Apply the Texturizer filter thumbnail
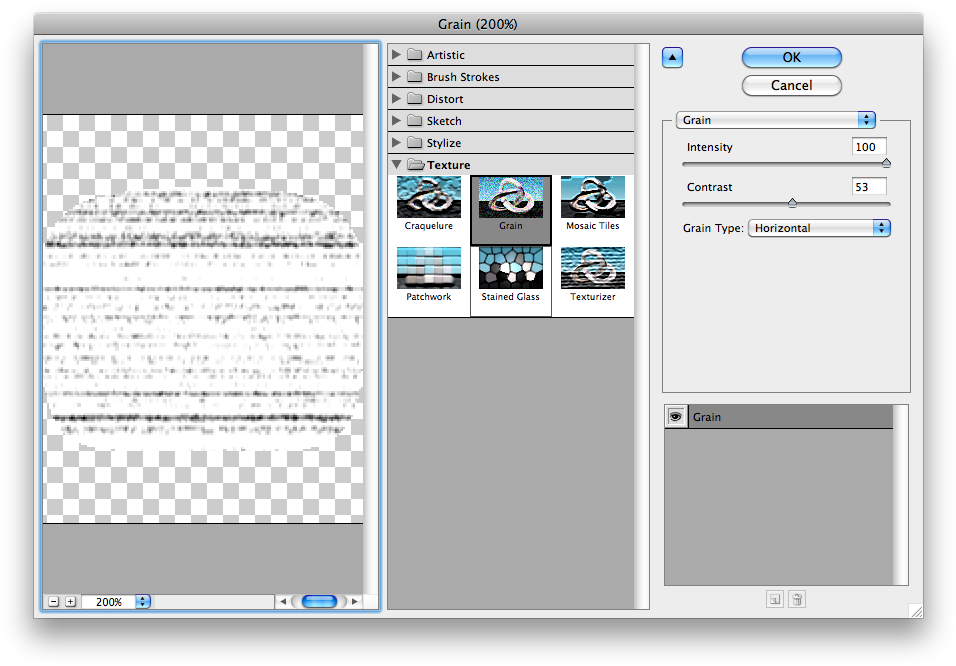The image size is (956, 666). [x=592, y=269]
